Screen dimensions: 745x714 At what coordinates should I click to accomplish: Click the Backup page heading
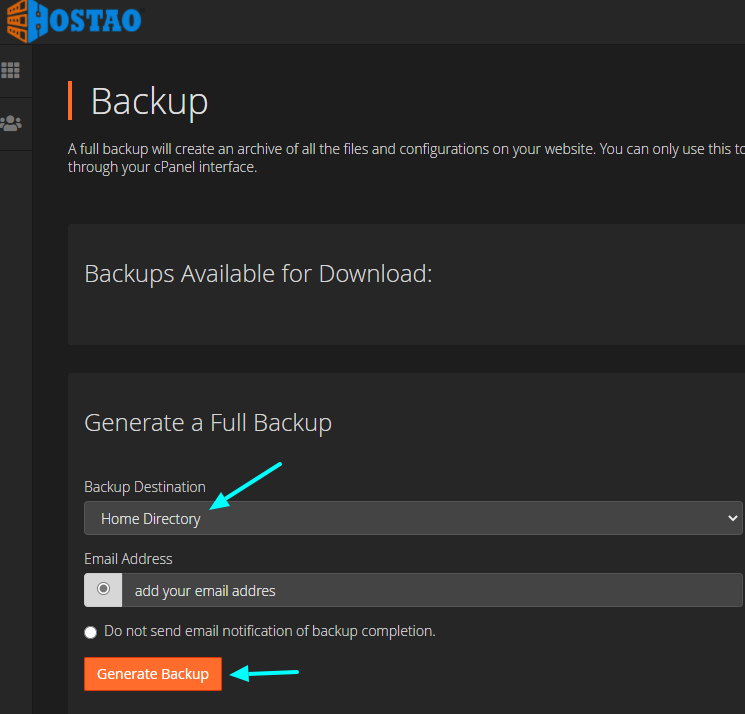point(149,102)
